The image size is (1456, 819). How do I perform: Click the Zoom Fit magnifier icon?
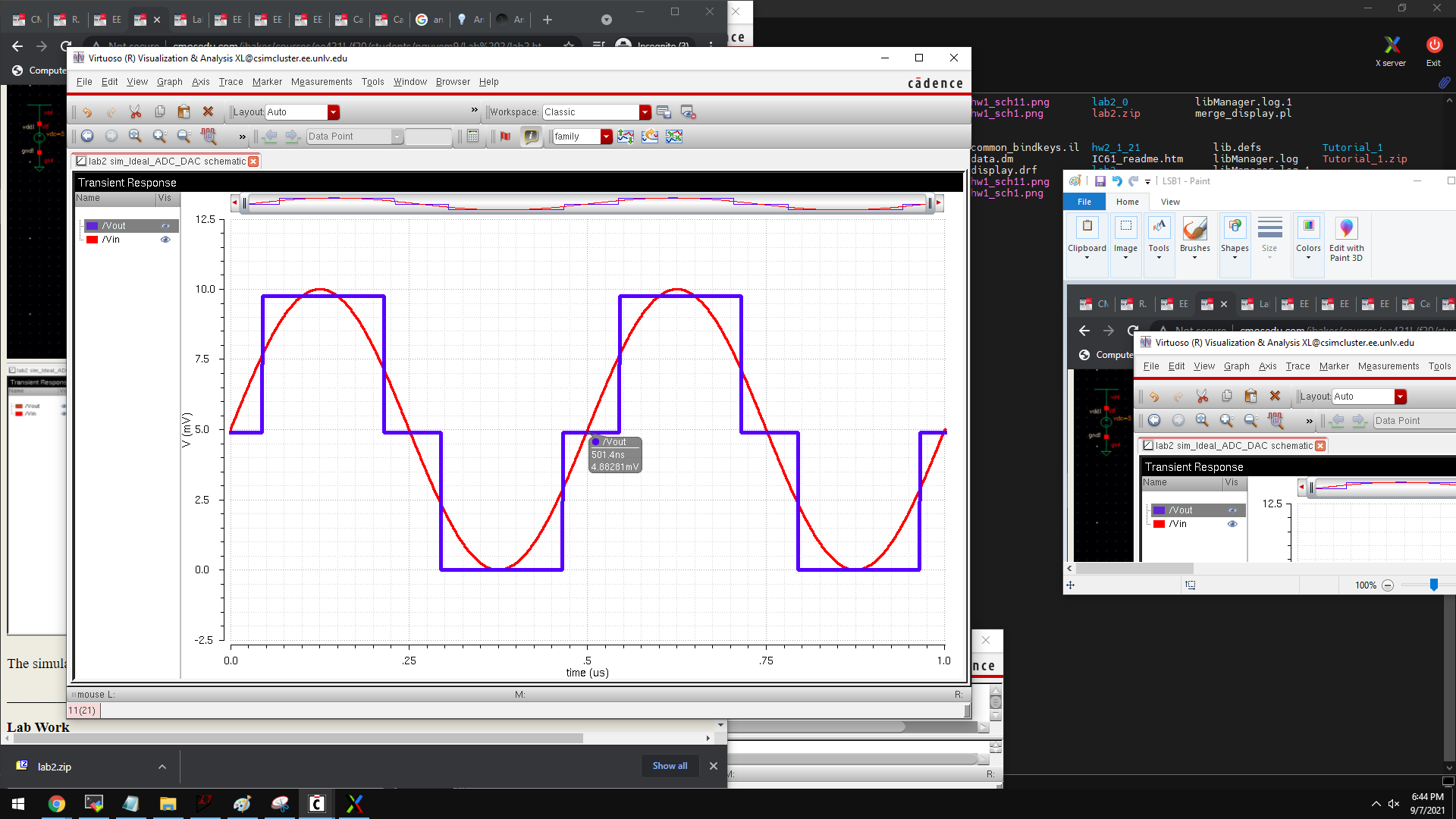click(135, 136)
